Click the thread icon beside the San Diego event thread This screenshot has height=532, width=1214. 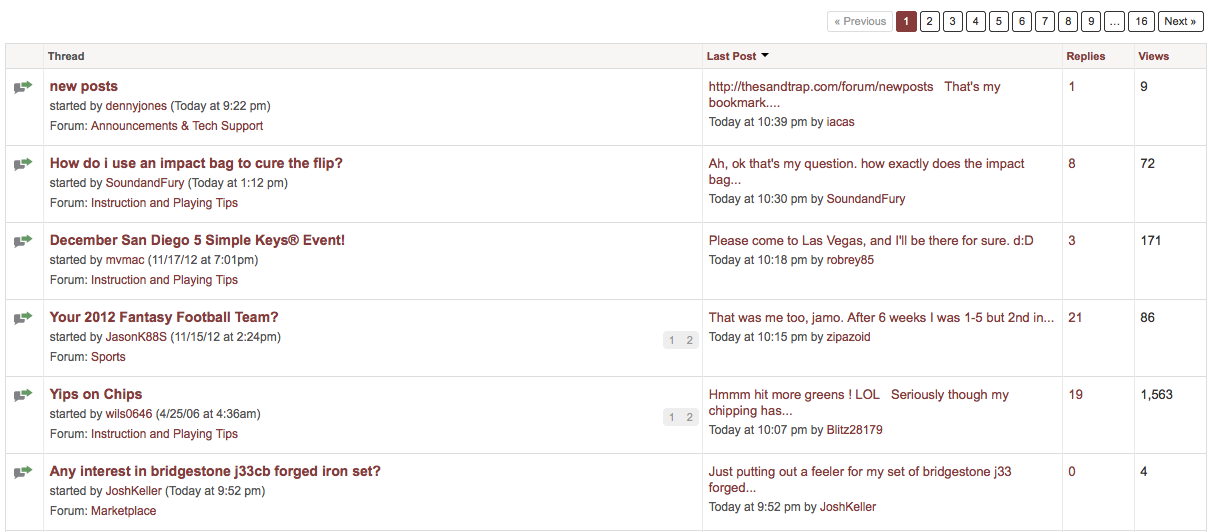pyautogui.click(x=23, y=241)
